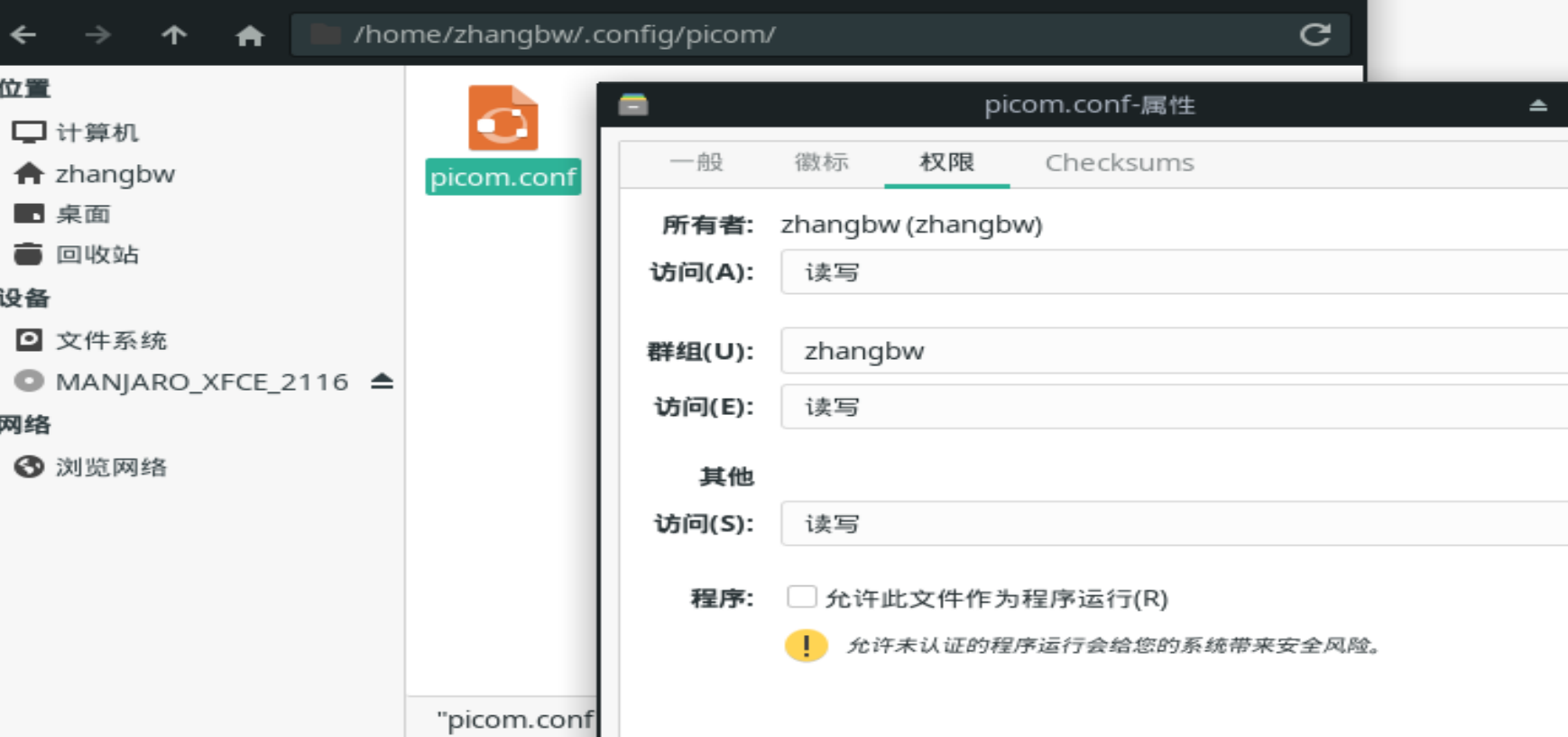The width and height of the screenshot is (1568, 737).
Task: Click the properties dialog window menu icon
Action: pos(633,105)
